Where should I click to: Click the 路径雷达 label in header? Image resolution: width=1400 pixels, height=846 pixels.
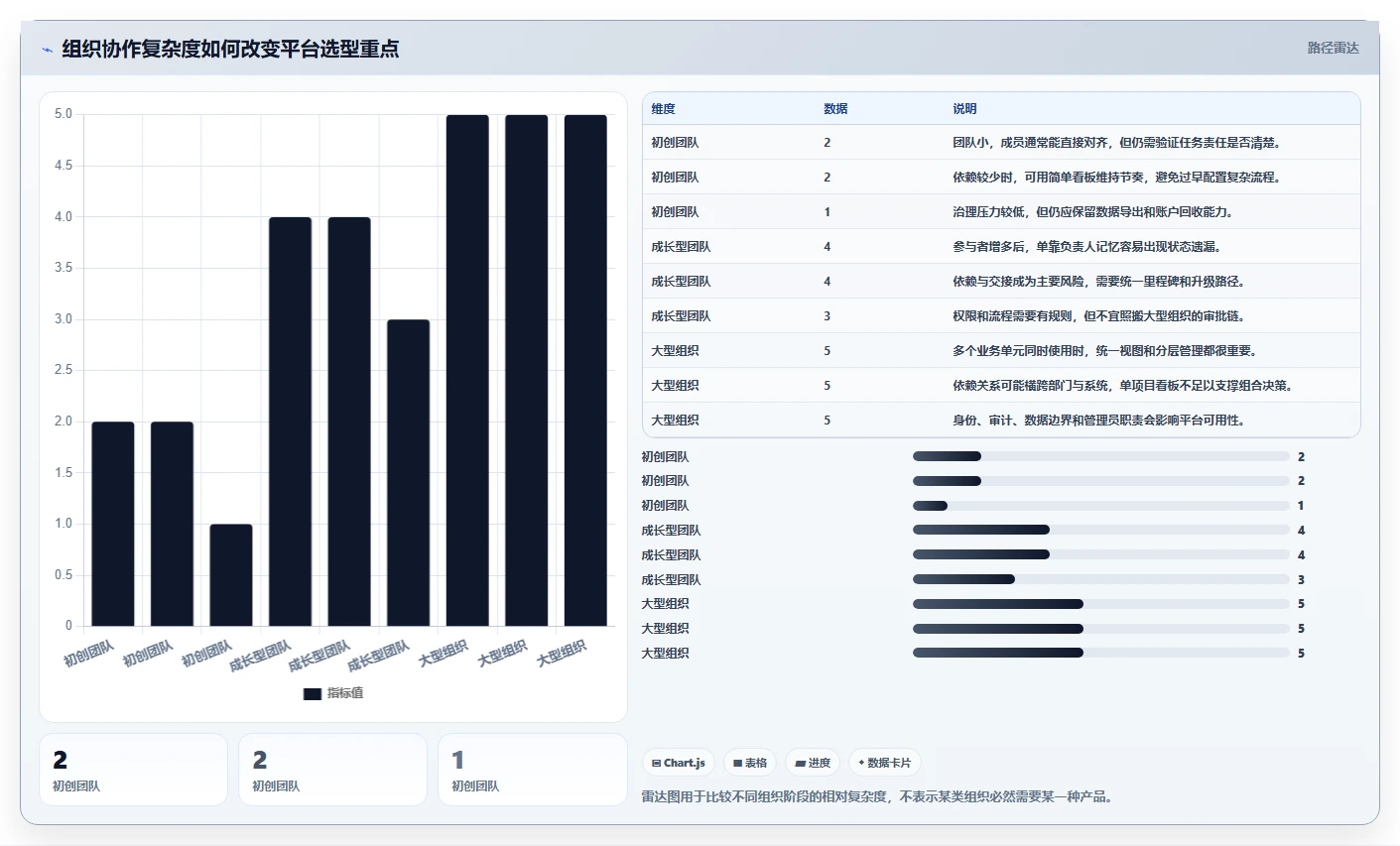pyautogui.click(x=1333, y=48)
